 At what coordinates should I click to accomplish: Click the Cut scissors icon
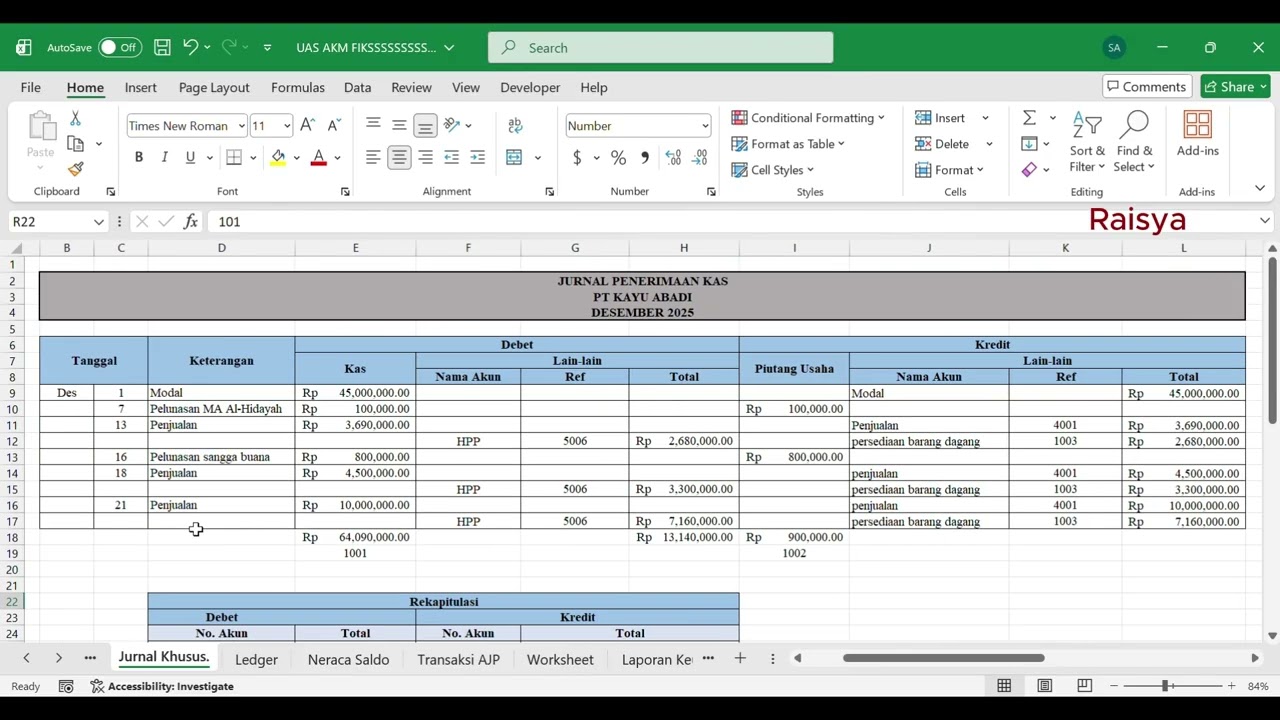[x=75, y=118]
